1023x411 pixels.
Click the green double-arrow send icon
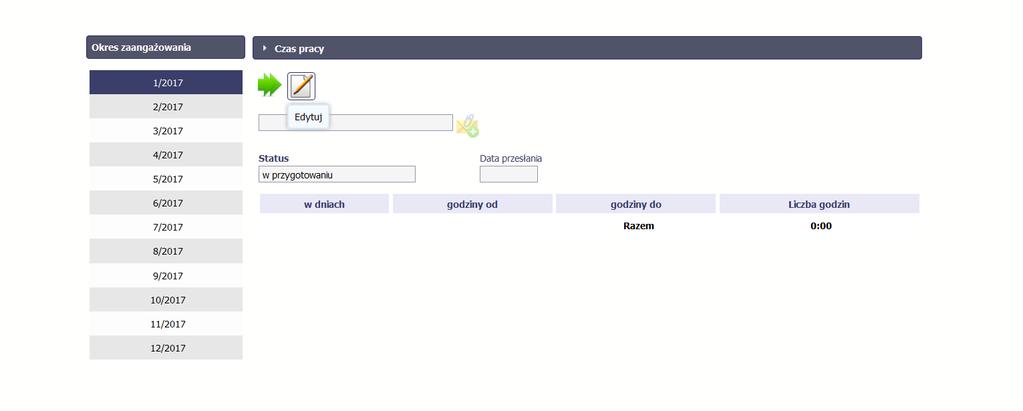(x=269, y=85)
